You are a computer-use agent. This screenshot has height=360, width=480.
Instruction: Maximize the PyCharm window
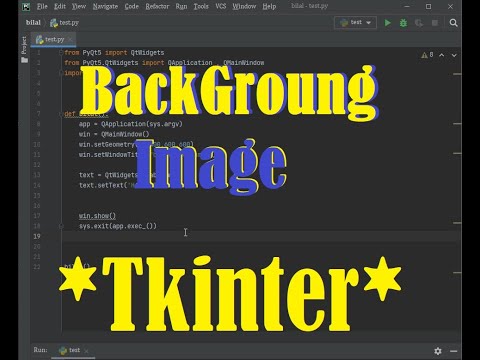click(429, 6)
